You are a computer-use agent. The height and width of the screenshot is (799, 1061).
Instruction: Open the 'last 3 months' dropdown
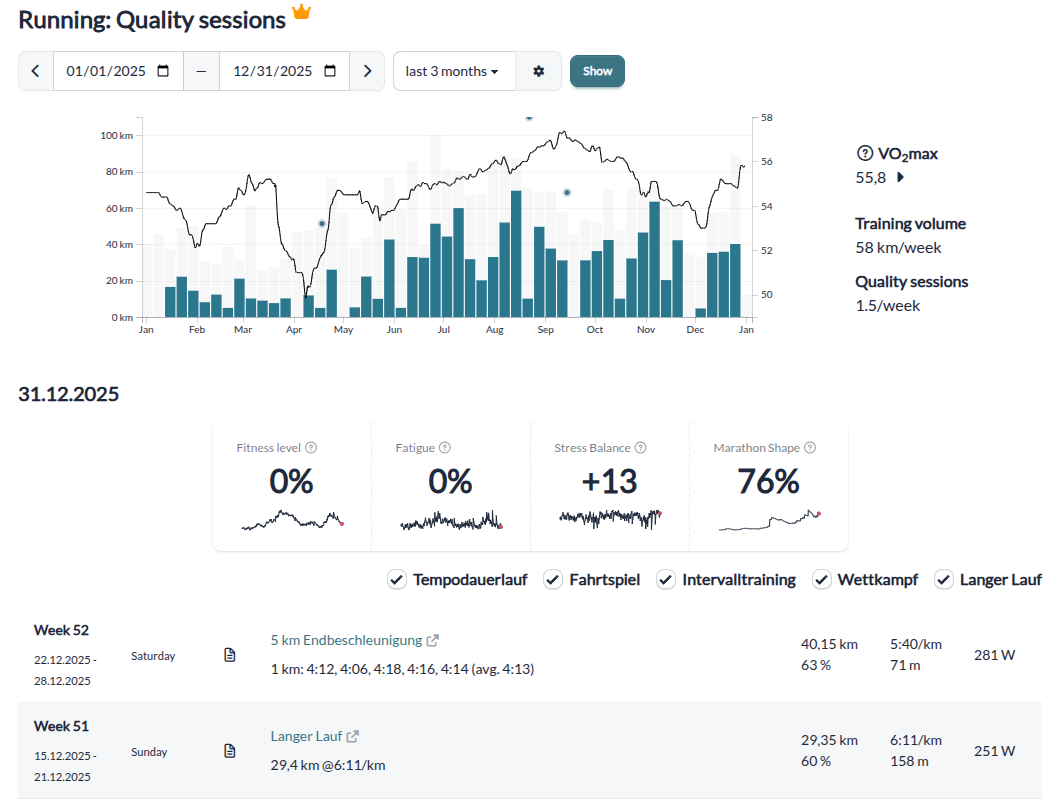tap(454, 71)
